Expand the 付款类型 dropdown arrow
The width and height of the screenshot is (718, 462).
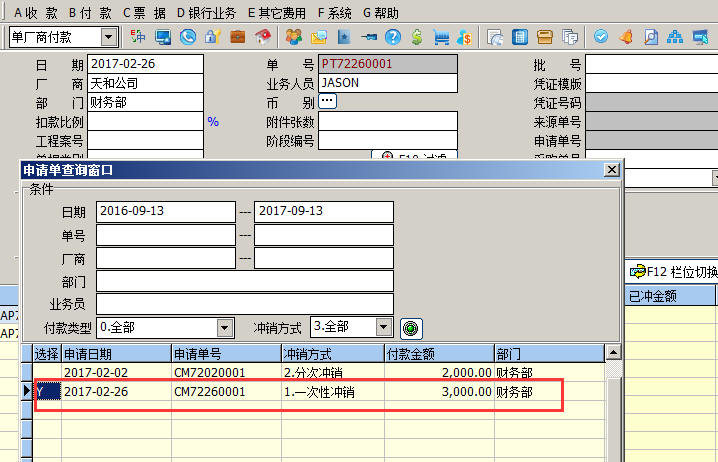point(224,328)
